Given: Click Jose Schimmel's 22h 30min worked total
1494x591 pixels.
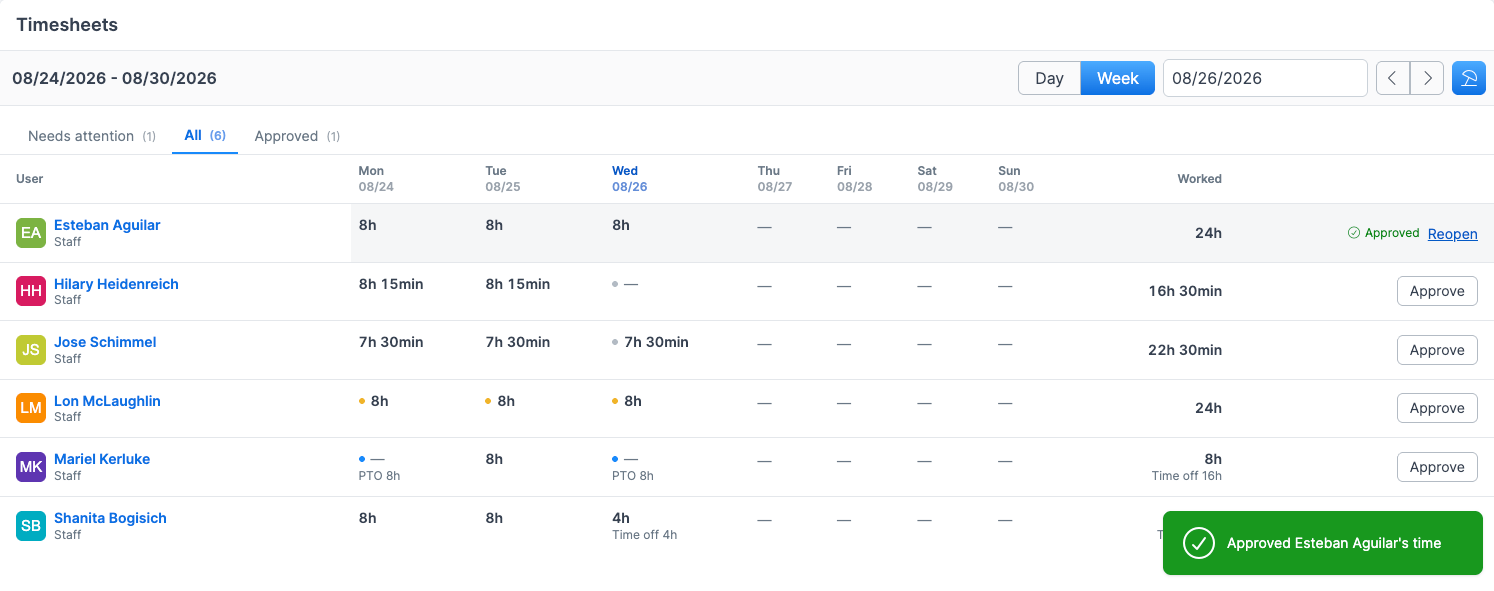Looking at the screenshot, I should click(1185, 350).
